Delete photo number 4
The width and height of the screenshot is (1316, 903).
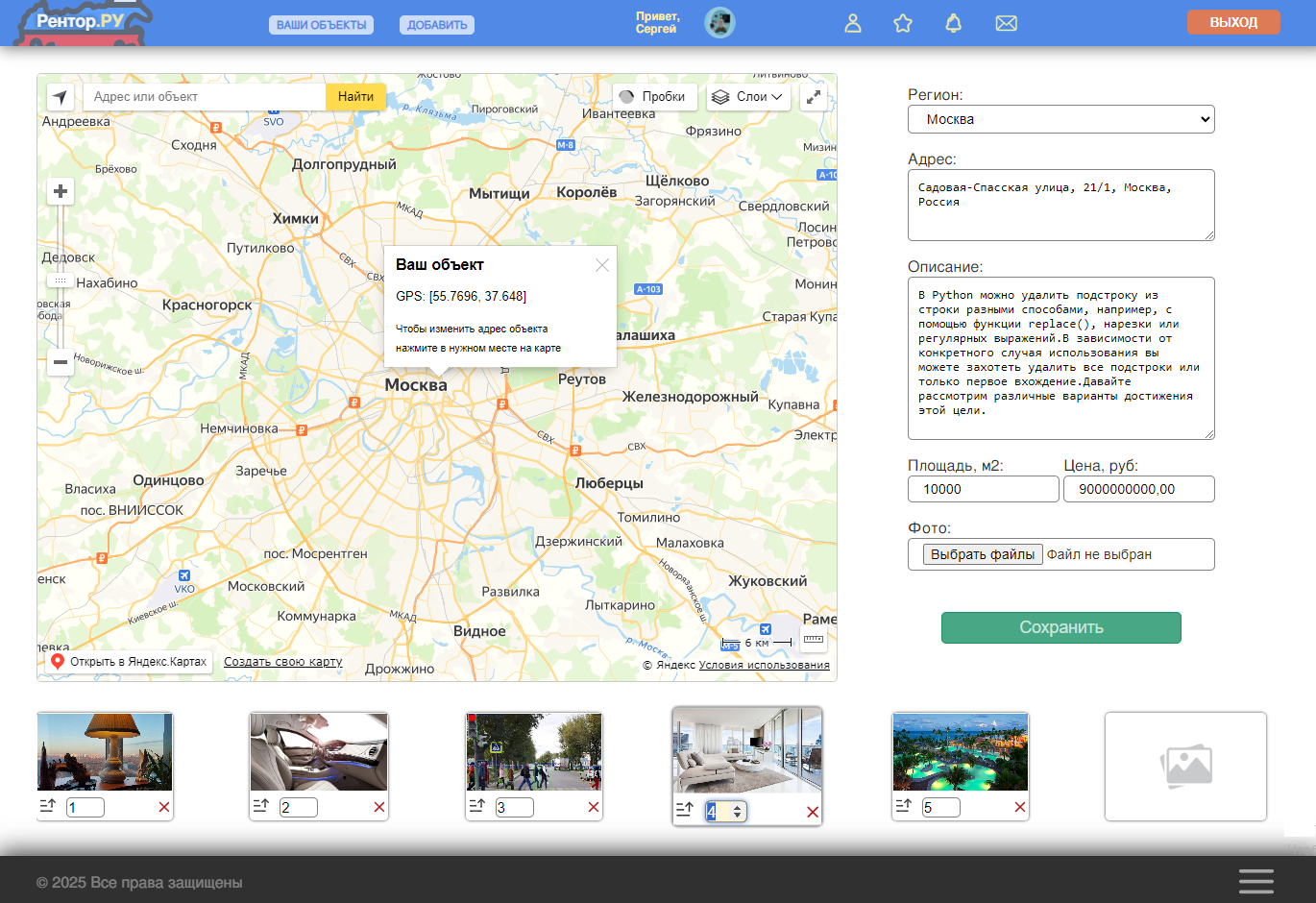tap(813, 812)
